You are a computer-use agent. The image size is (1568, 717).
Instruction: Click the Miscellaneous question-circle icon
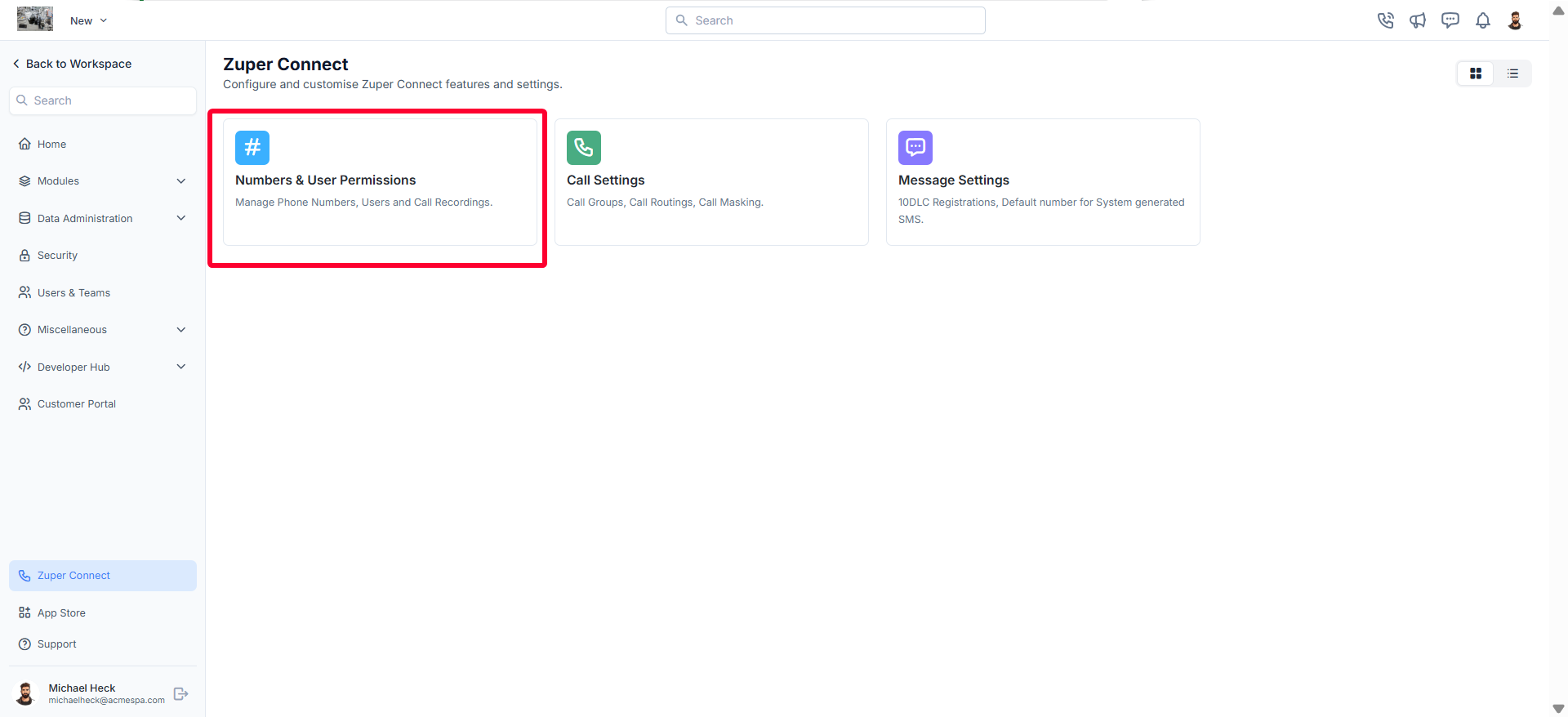24,330
